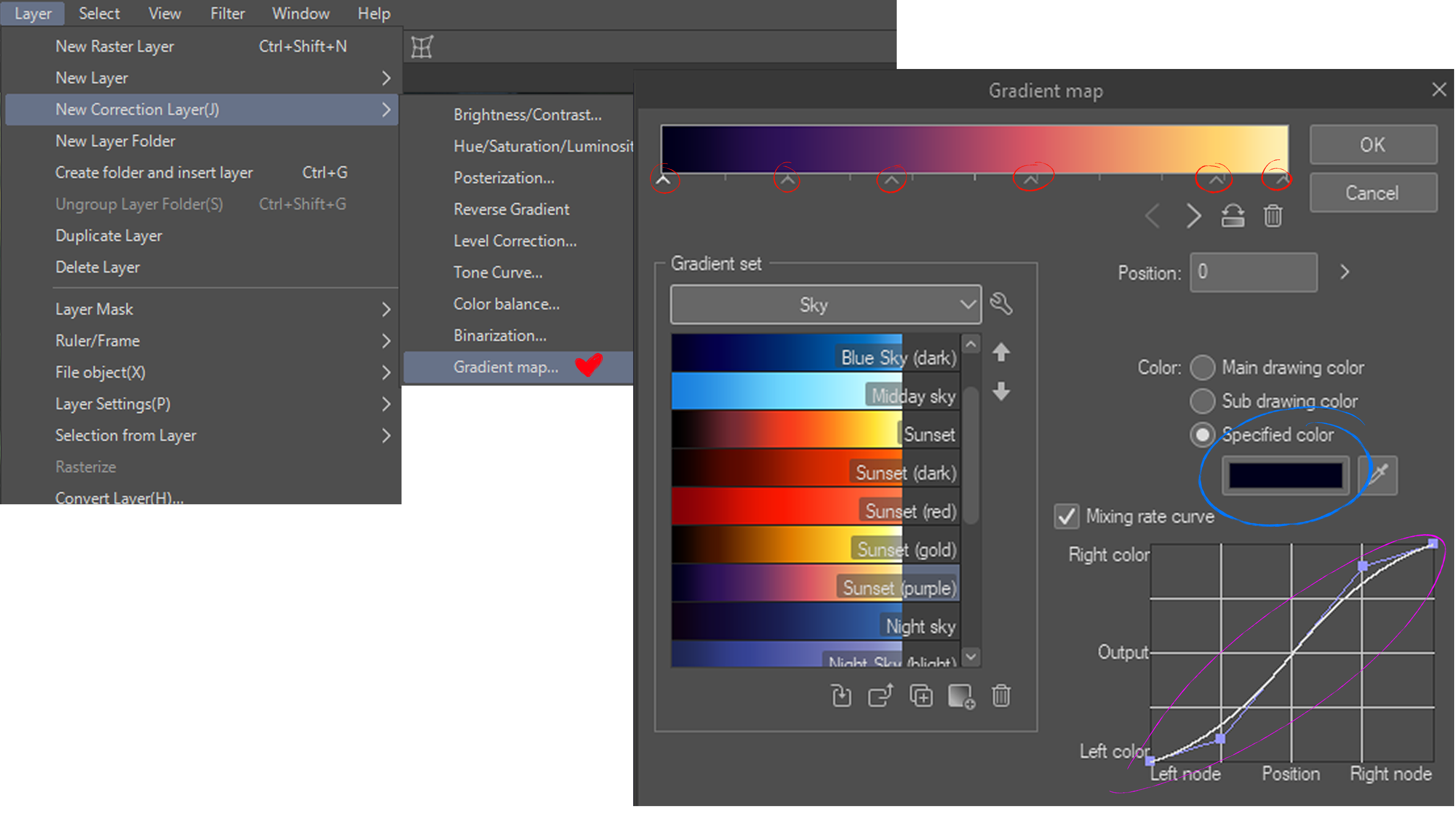Image resolution: width=1456 pixels, height=819 pixels.
Task: Select next node with the right arrow icon
Action: (1193, 216)
